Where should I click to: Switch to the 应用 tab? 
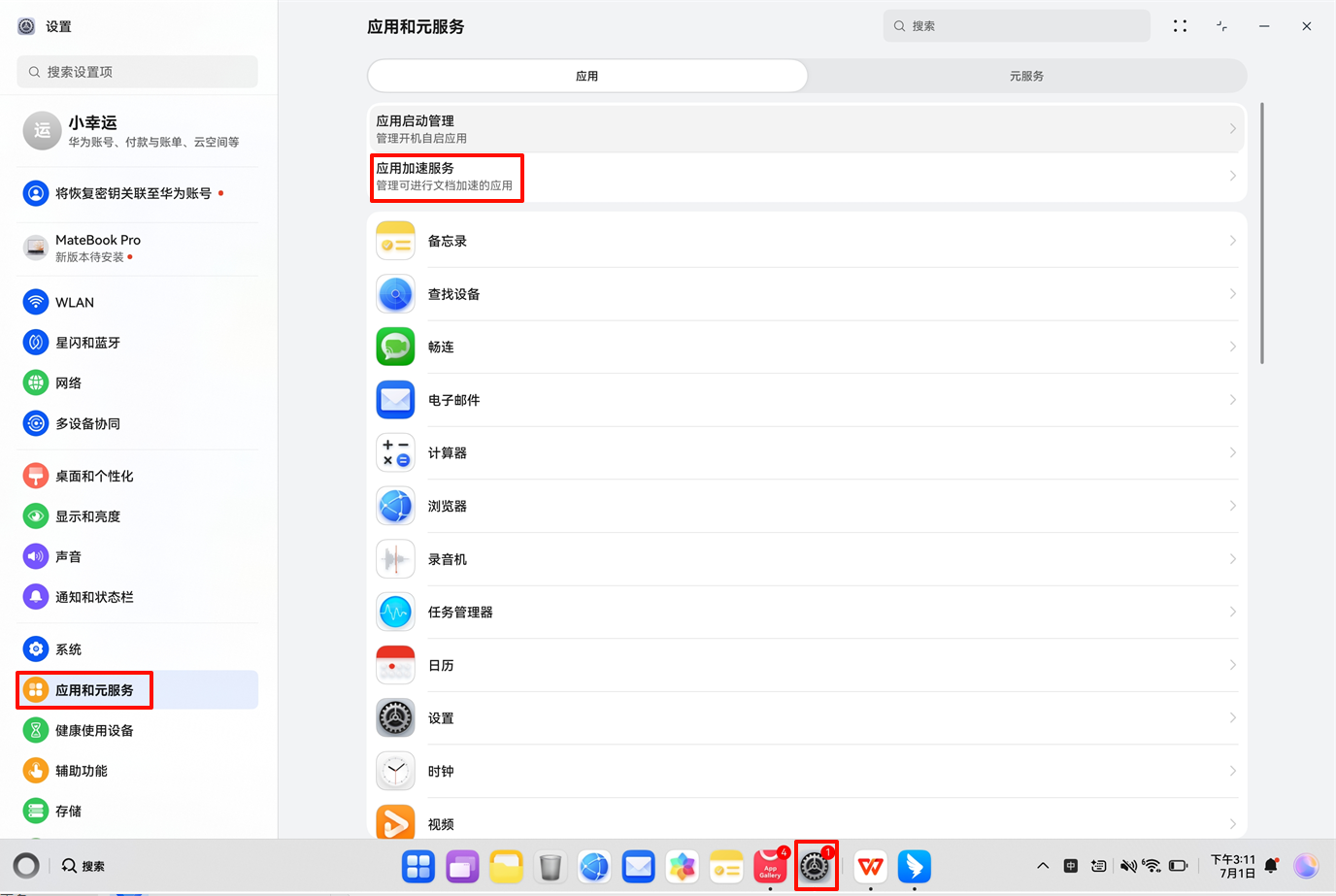pyautogui.click(x=587, y=76)
